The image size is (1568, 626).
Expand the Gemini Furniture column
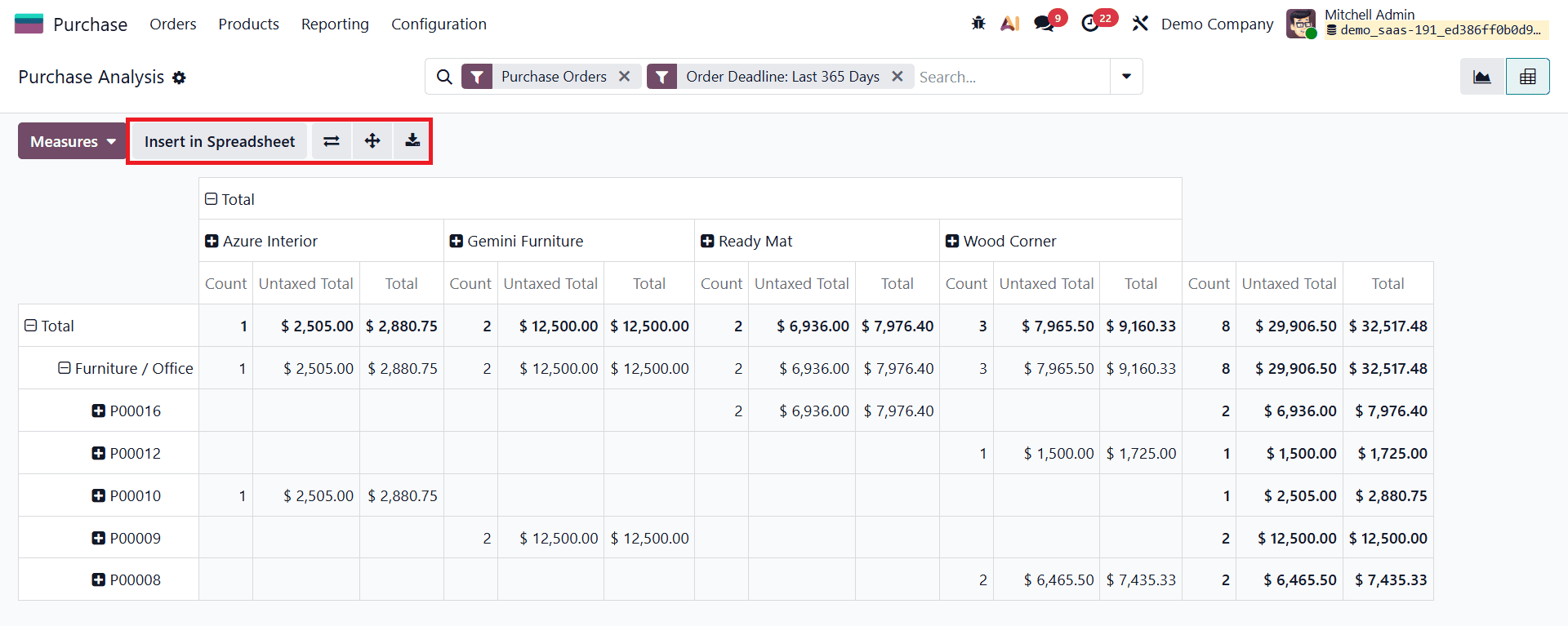pyautogui.click(x=457, y=242)
